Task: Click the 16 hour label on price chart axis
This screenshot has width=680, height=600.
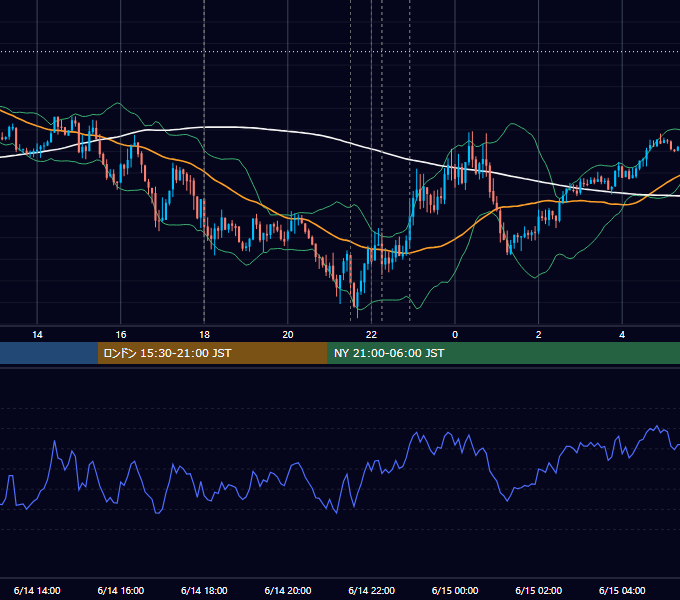Action: pyautogui.click(x=121, y=335)
